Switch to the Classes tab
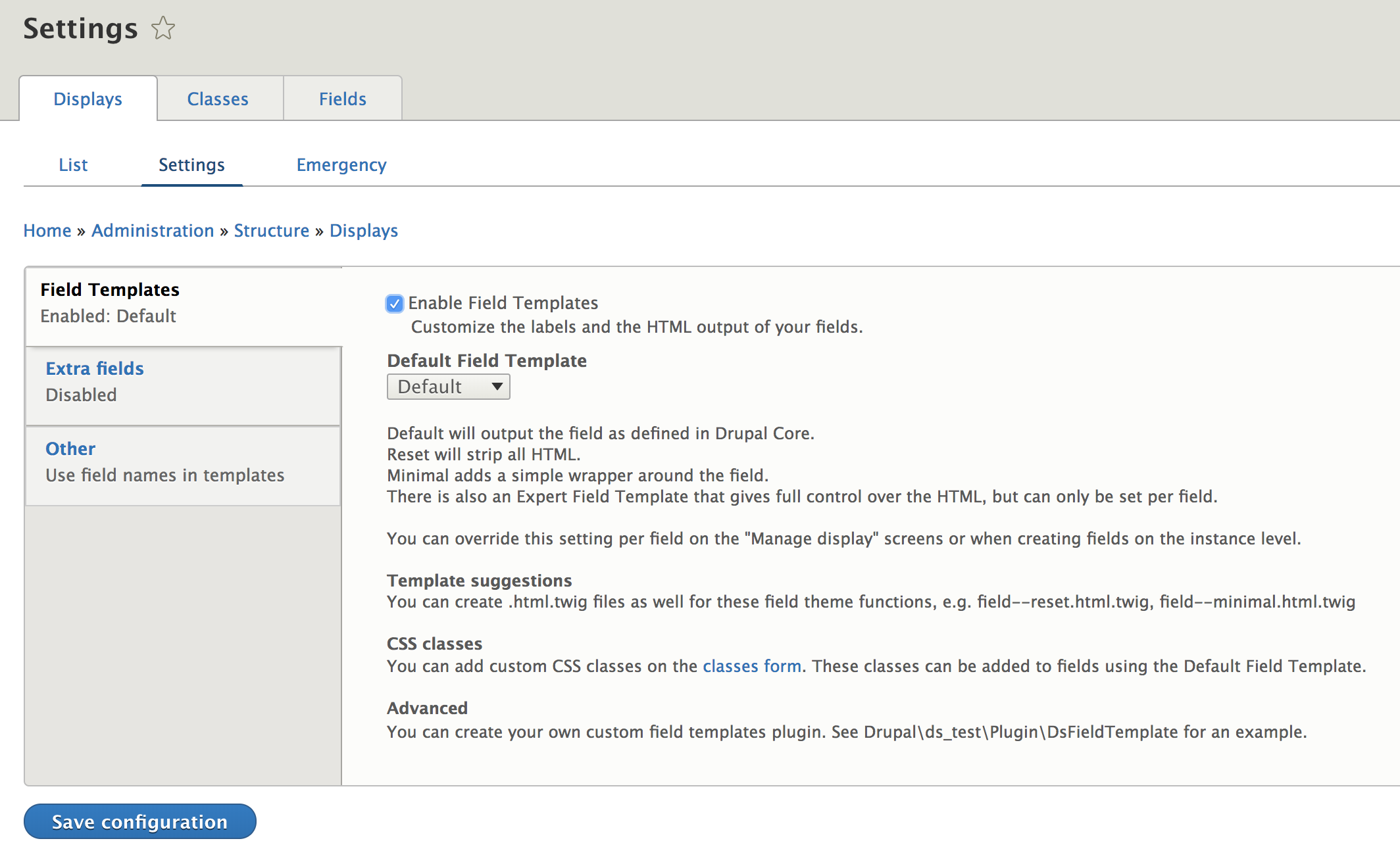This screenshot has width=1400, height=843. 218,99
